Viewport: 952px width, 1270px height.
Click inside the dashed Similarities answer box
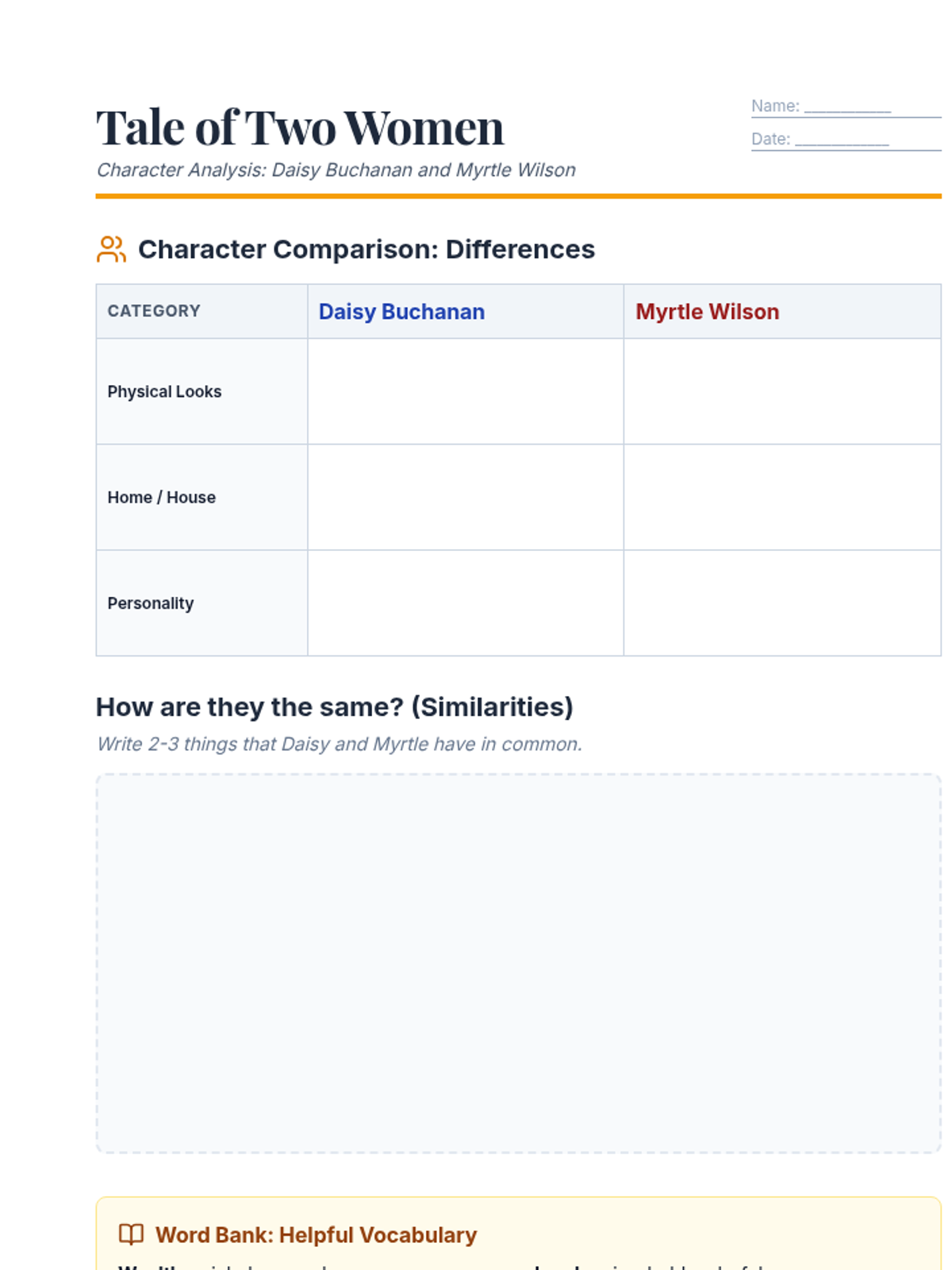click(519, 963)
